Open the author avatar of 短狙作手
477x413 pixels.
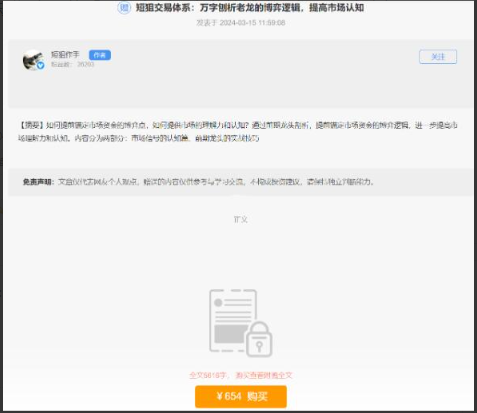(x=33, y=60)
